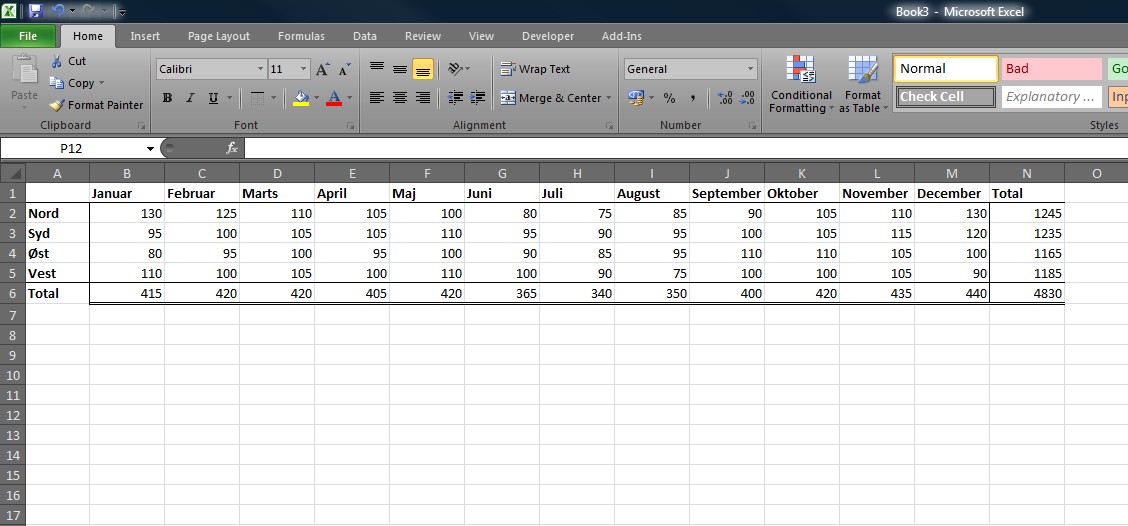
Task: Open the Page Layout tab
Action: click(x=219, y=36)
